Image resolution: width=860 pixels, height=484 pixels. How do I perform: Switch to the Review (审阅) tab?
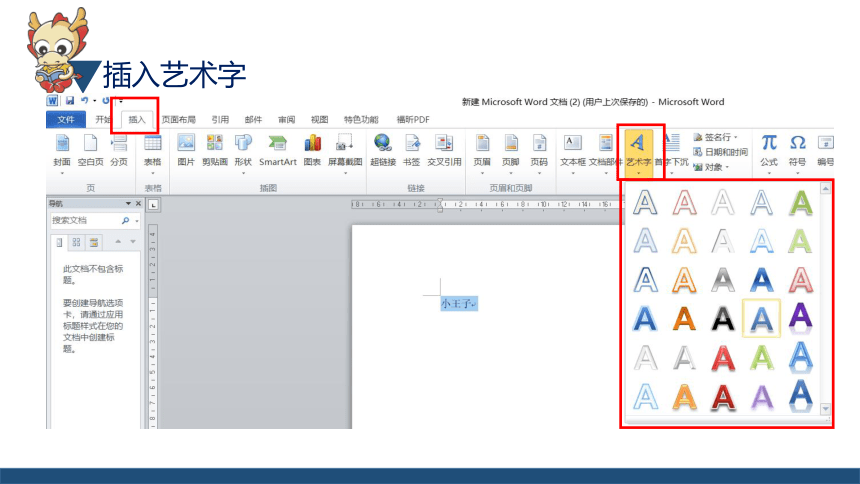[x=286, y=120]
